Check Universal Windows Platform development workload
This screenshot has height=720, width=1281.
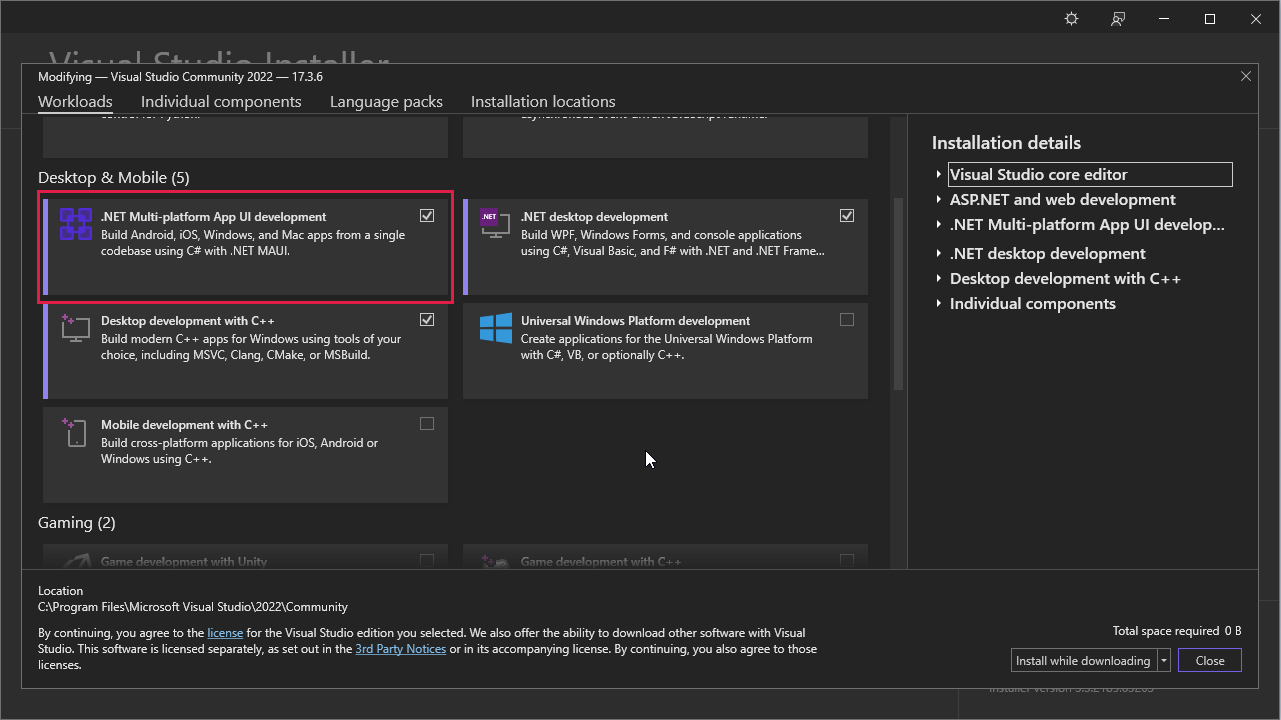coord(847,320)
